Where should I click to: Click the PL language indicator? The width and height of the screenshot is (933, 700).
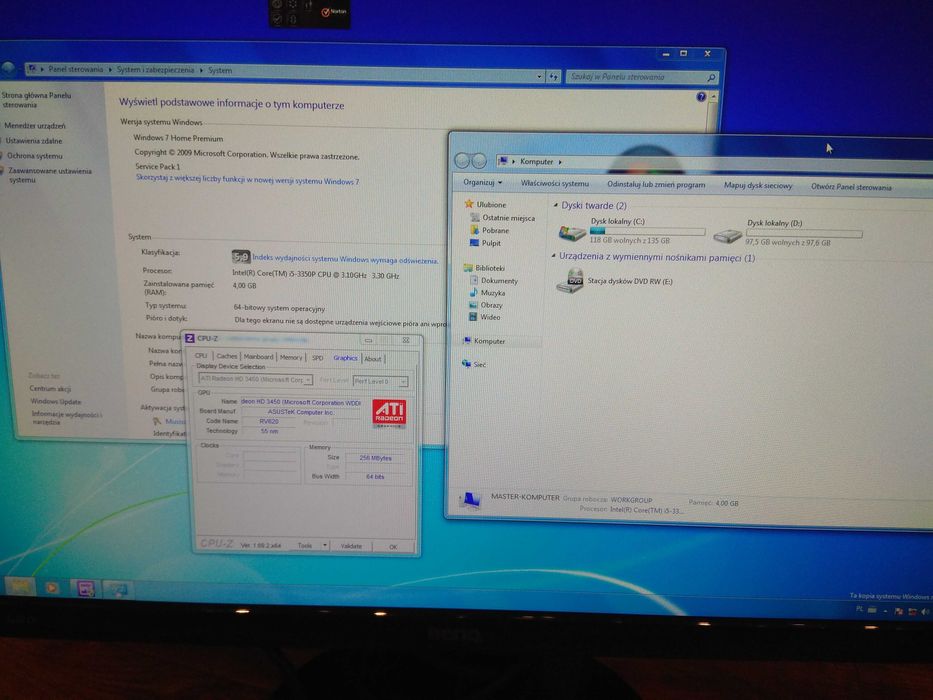[860, 609]
